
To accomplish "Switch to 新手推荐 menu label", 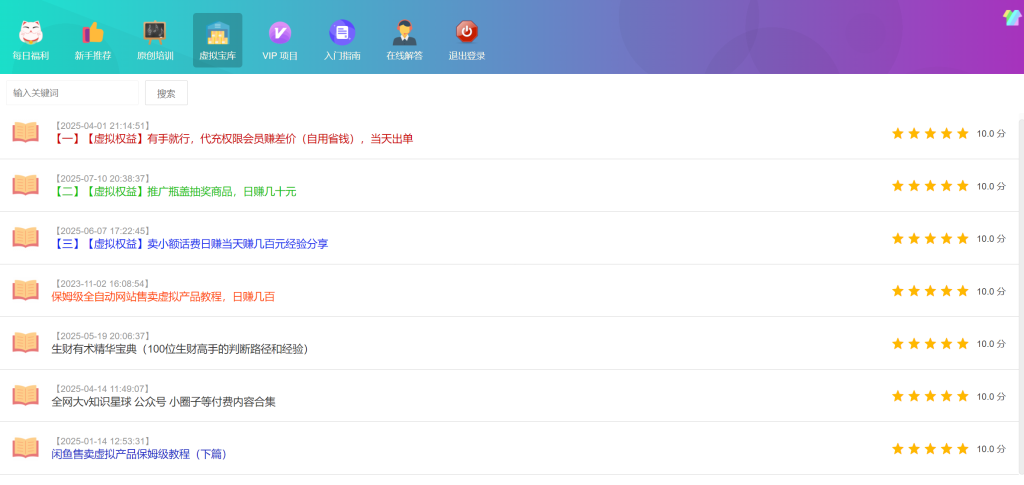I will 93,56.
